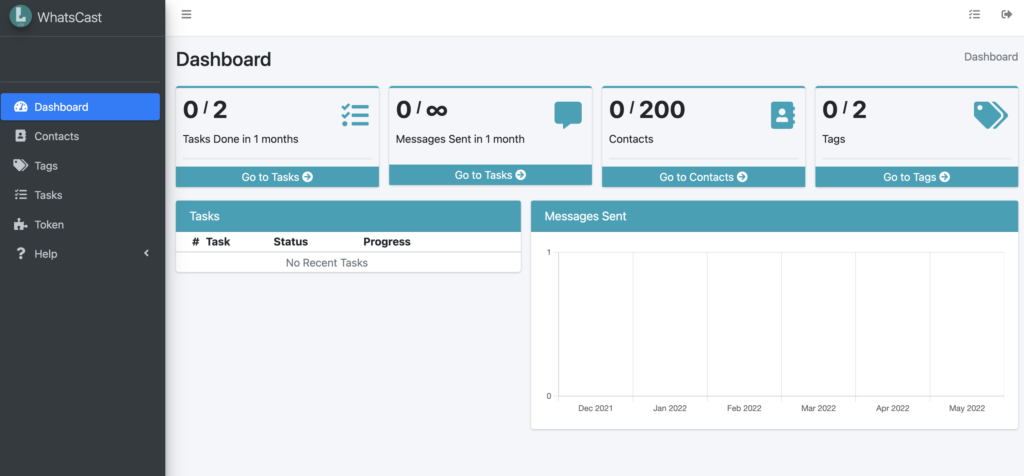The image size is (1024, 476).
Task: Click the speech bubble icon in Messages Sent card
Action: (568, 115)
